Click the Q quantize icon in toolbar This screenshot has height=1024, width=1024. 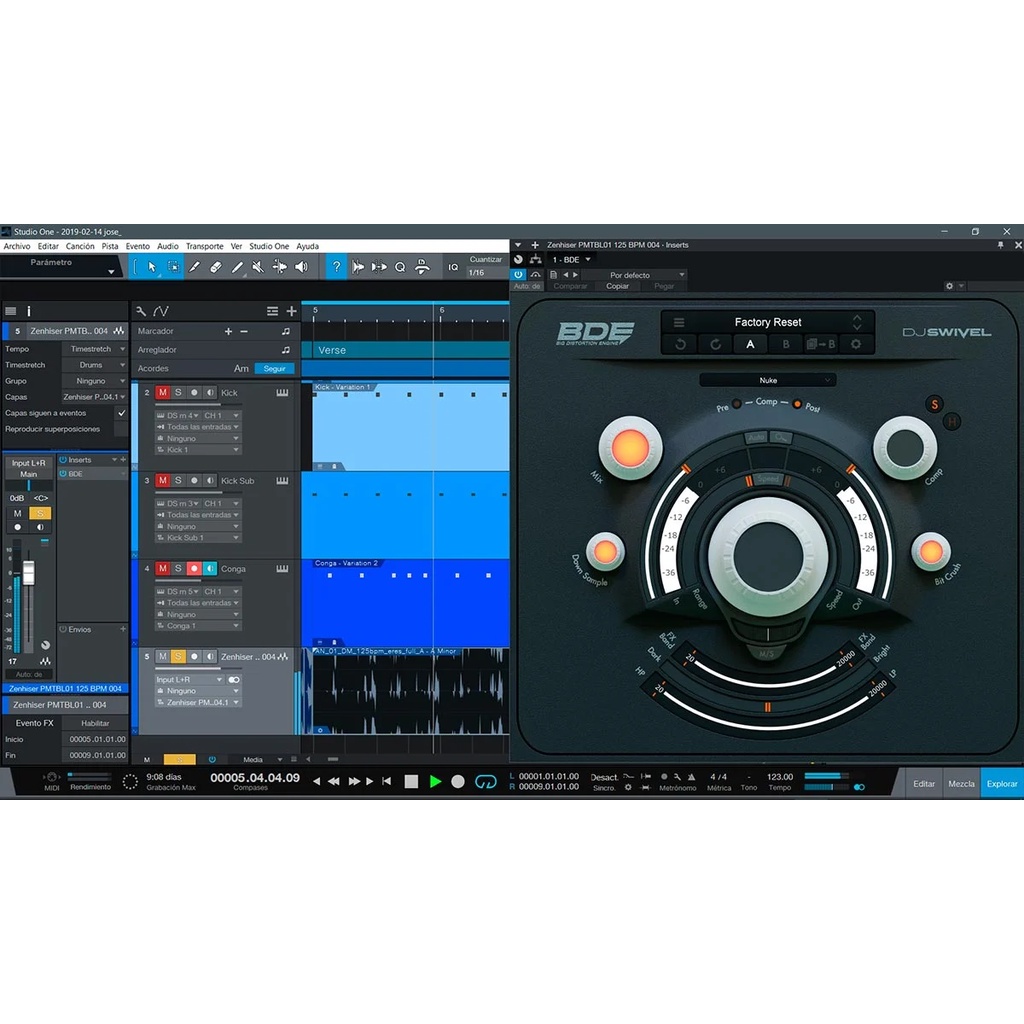click(400, 267)
